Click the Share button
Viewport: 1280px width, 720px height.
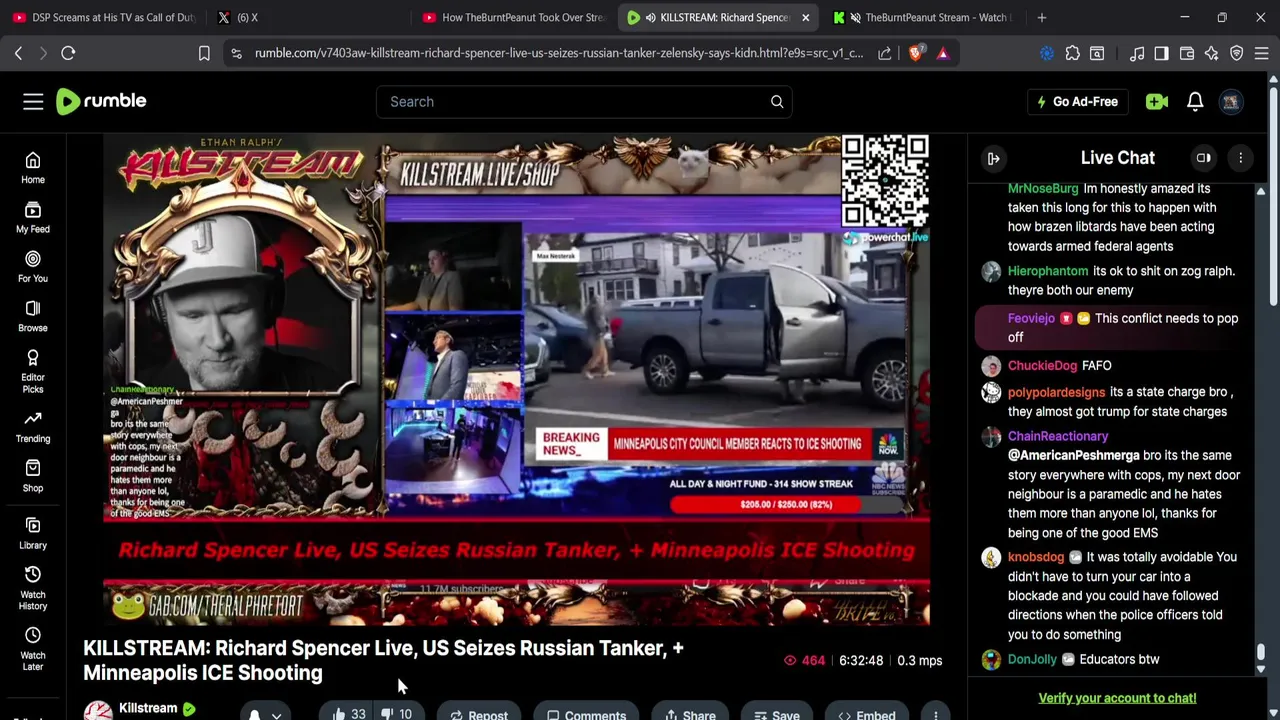click(x=688, y=714)
